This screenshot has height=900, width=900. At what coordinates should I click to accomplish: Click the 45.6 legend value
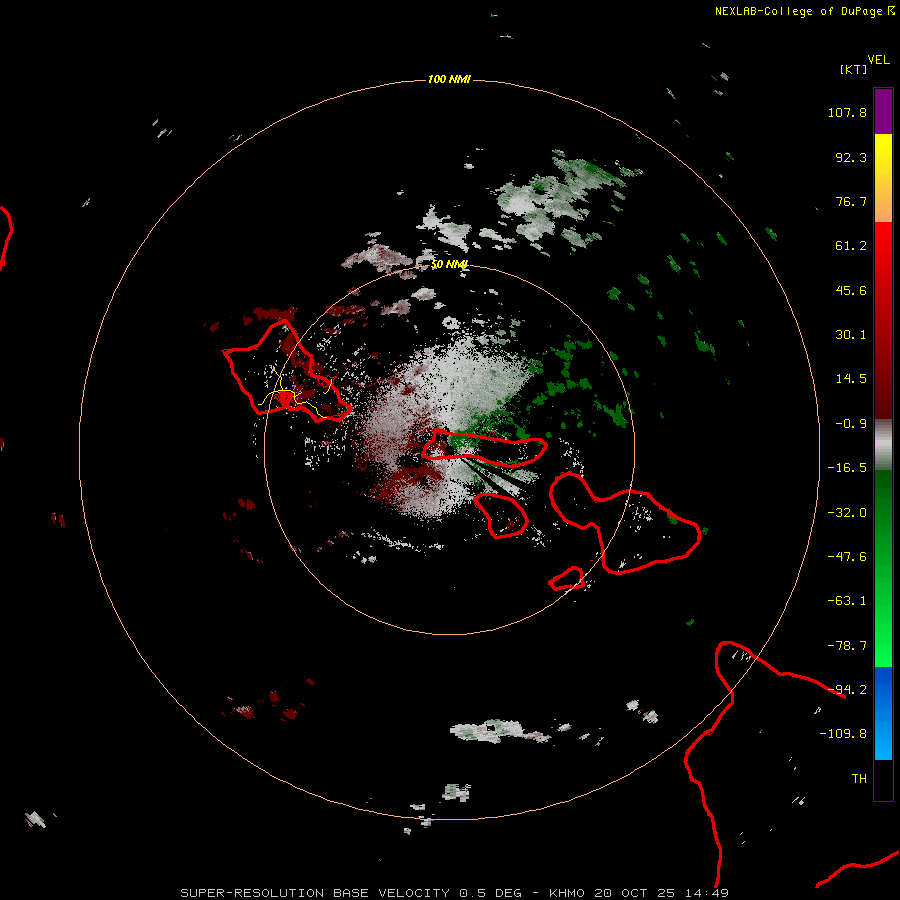tap(851, 290)
